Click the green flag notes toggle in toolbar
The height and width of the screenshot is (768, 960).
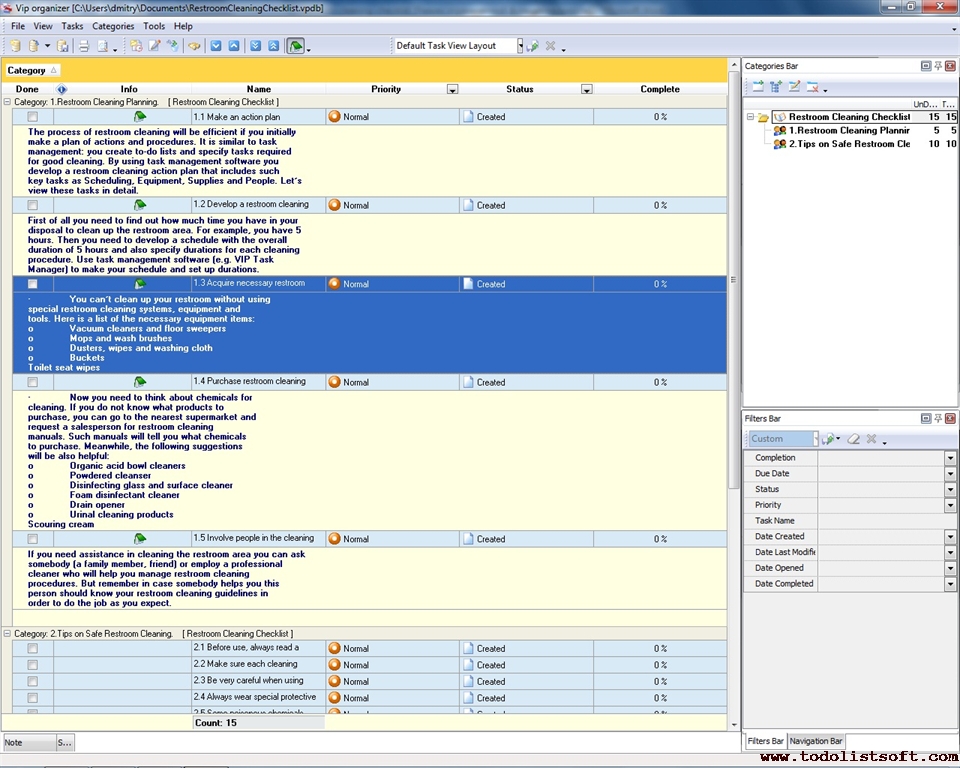(296, 46)
